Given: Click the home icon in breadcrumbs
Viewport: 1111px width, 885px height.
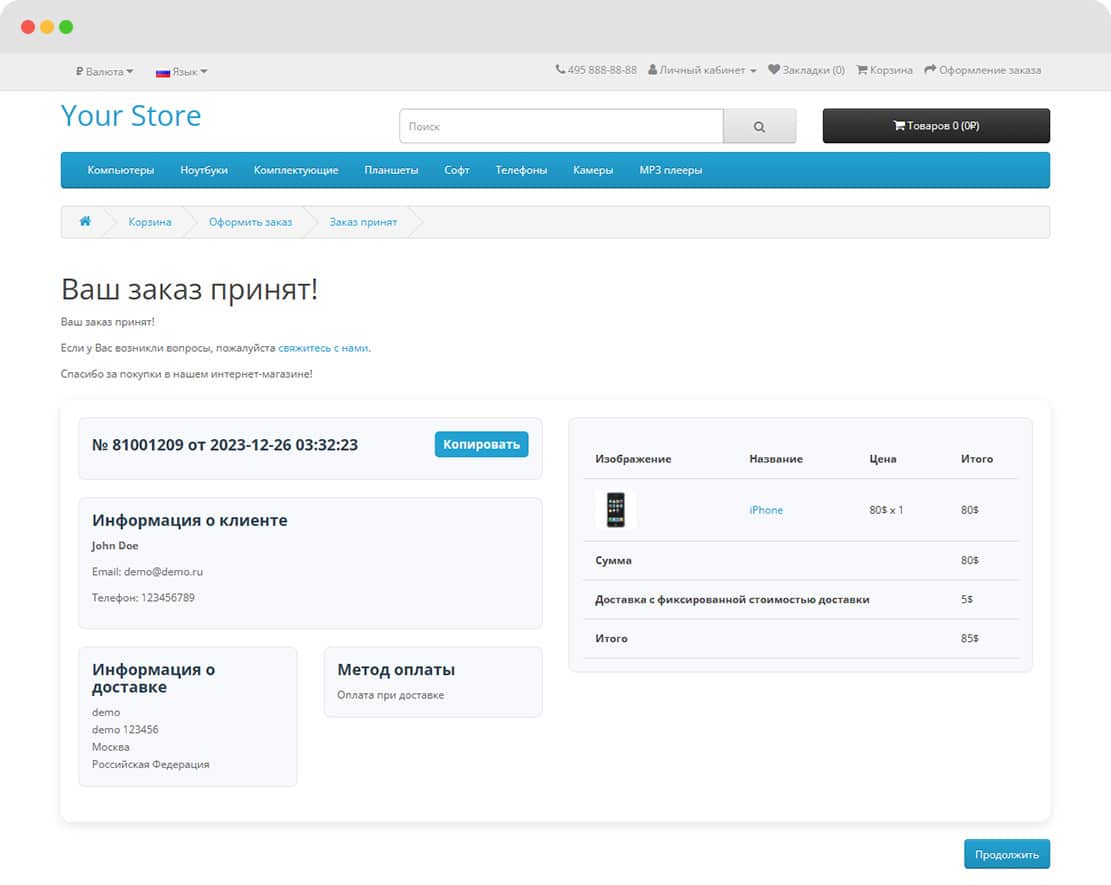Looking at the screenshot, I should [85, 221].
